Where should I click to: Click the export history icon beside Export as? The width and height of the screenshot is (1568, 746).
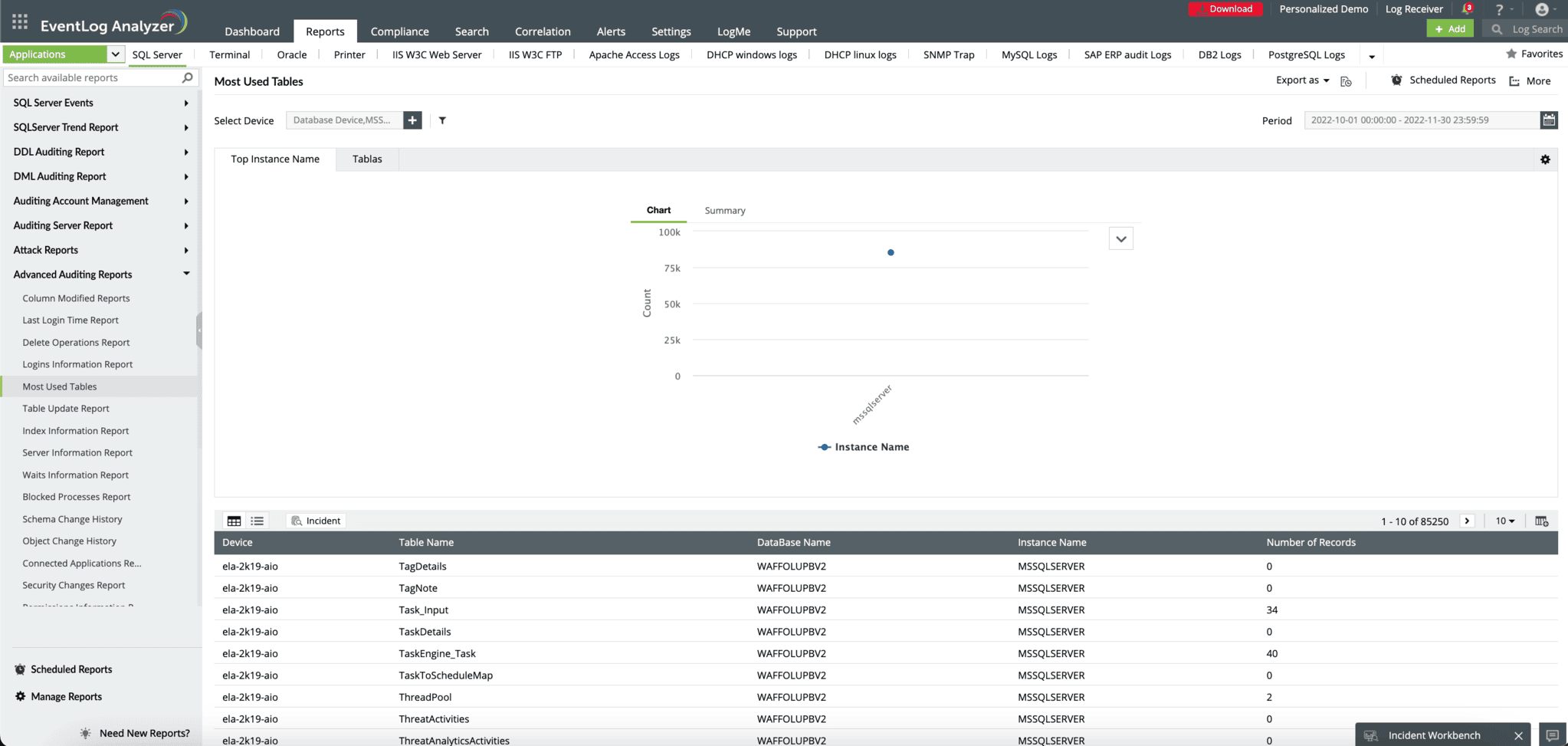click(x=1346, y=81)
